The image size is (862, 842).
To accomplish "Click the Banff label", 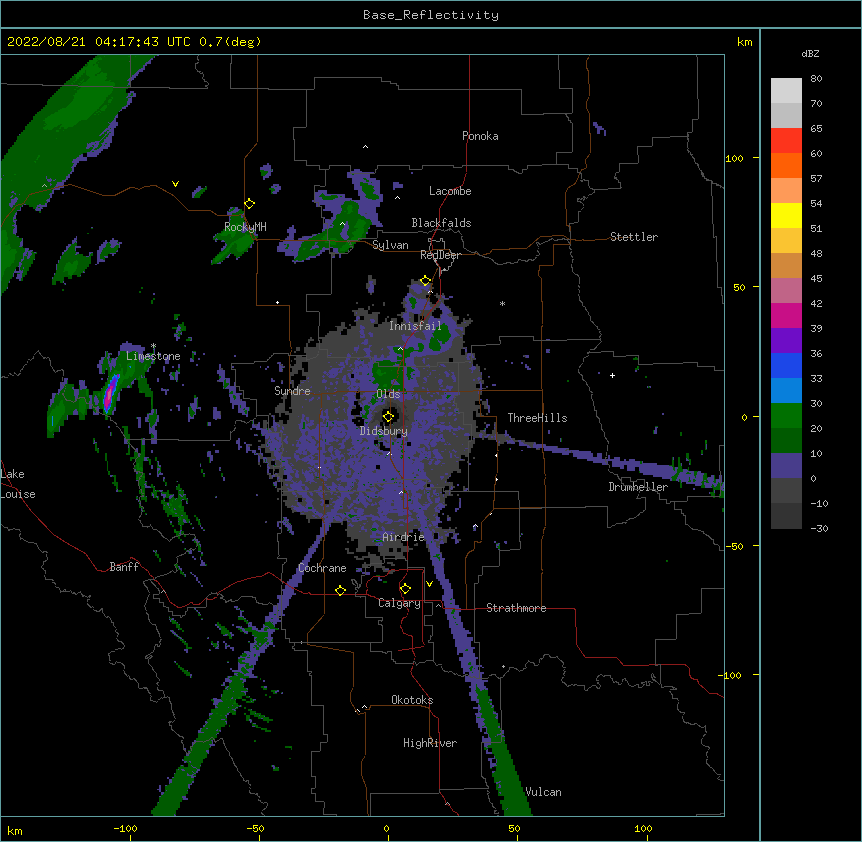I will (x=124, y=567).
